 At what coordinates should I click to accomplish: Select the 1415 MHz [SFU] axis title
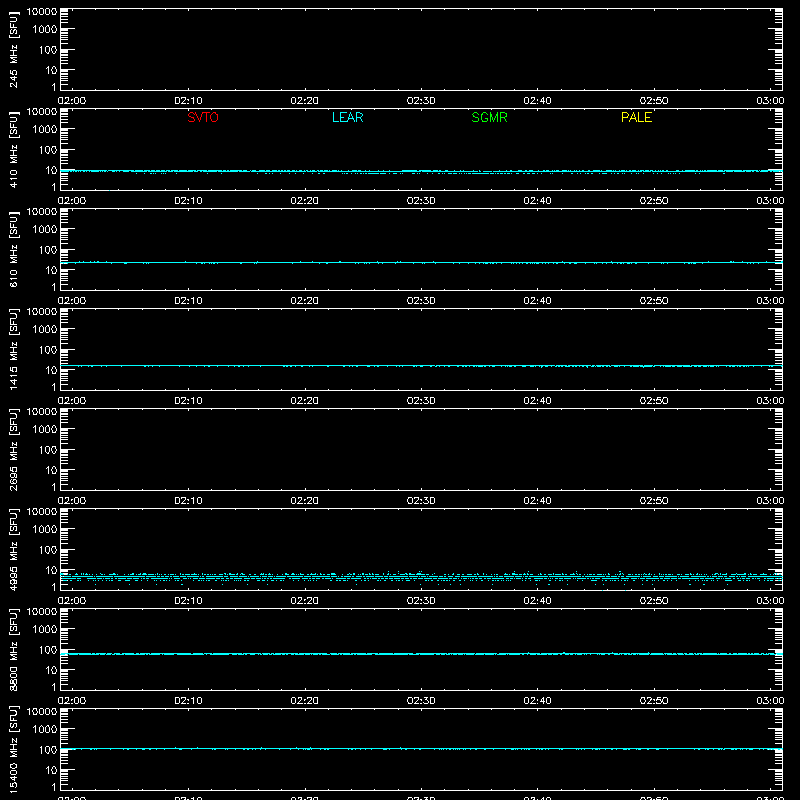(13, 349)
